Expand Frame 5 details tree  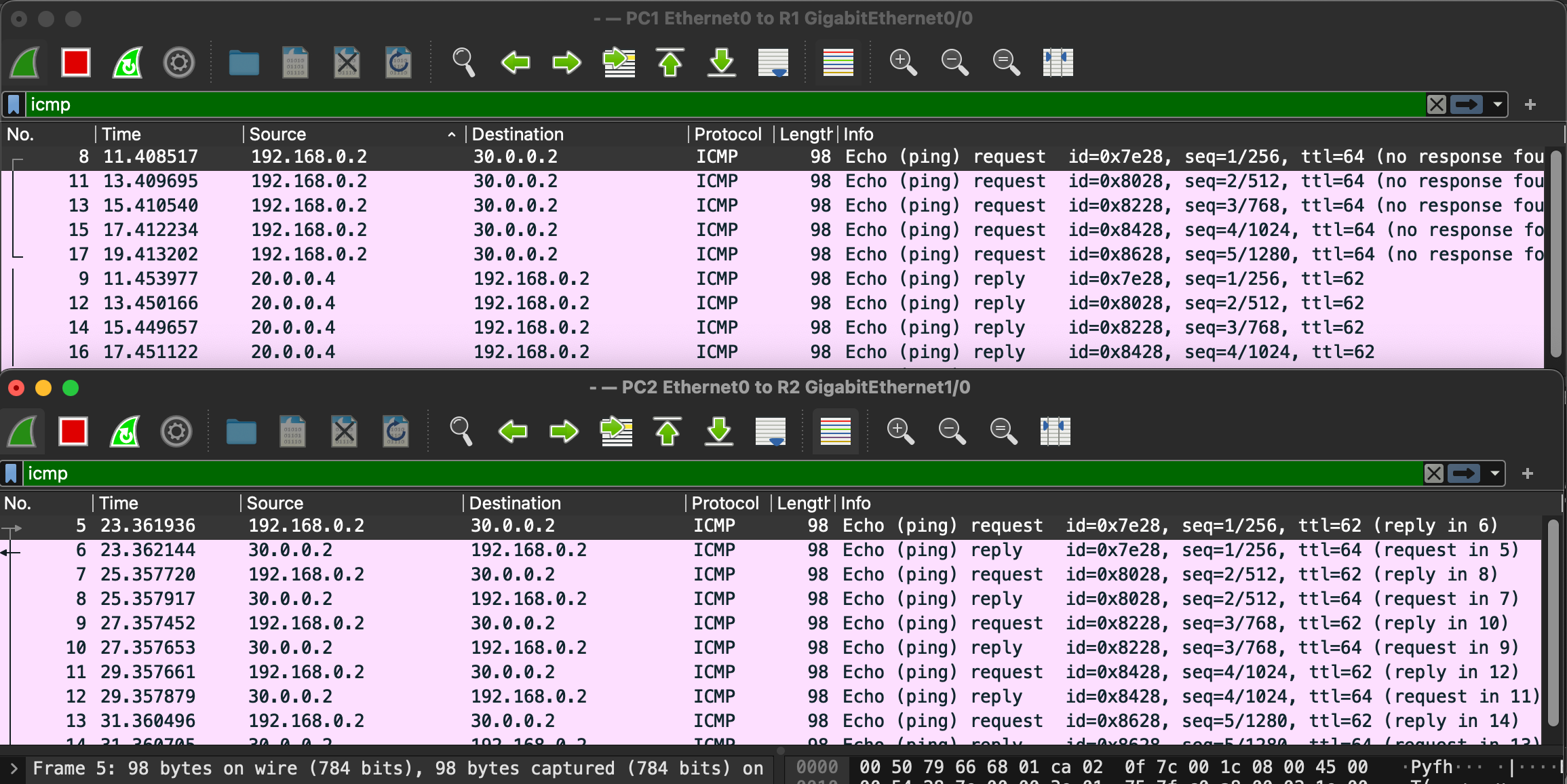click(14, 768)
